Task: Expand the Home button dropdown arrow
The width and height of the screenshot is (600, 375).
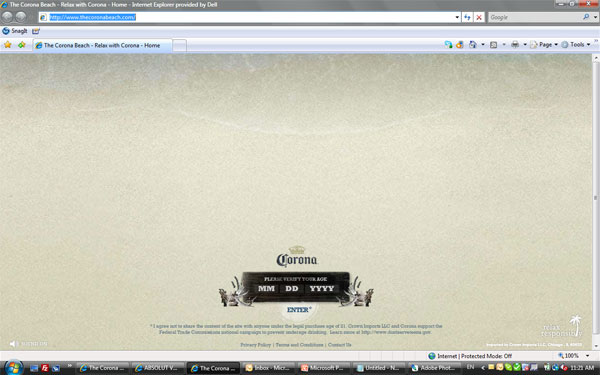Action: click(483, 45)
